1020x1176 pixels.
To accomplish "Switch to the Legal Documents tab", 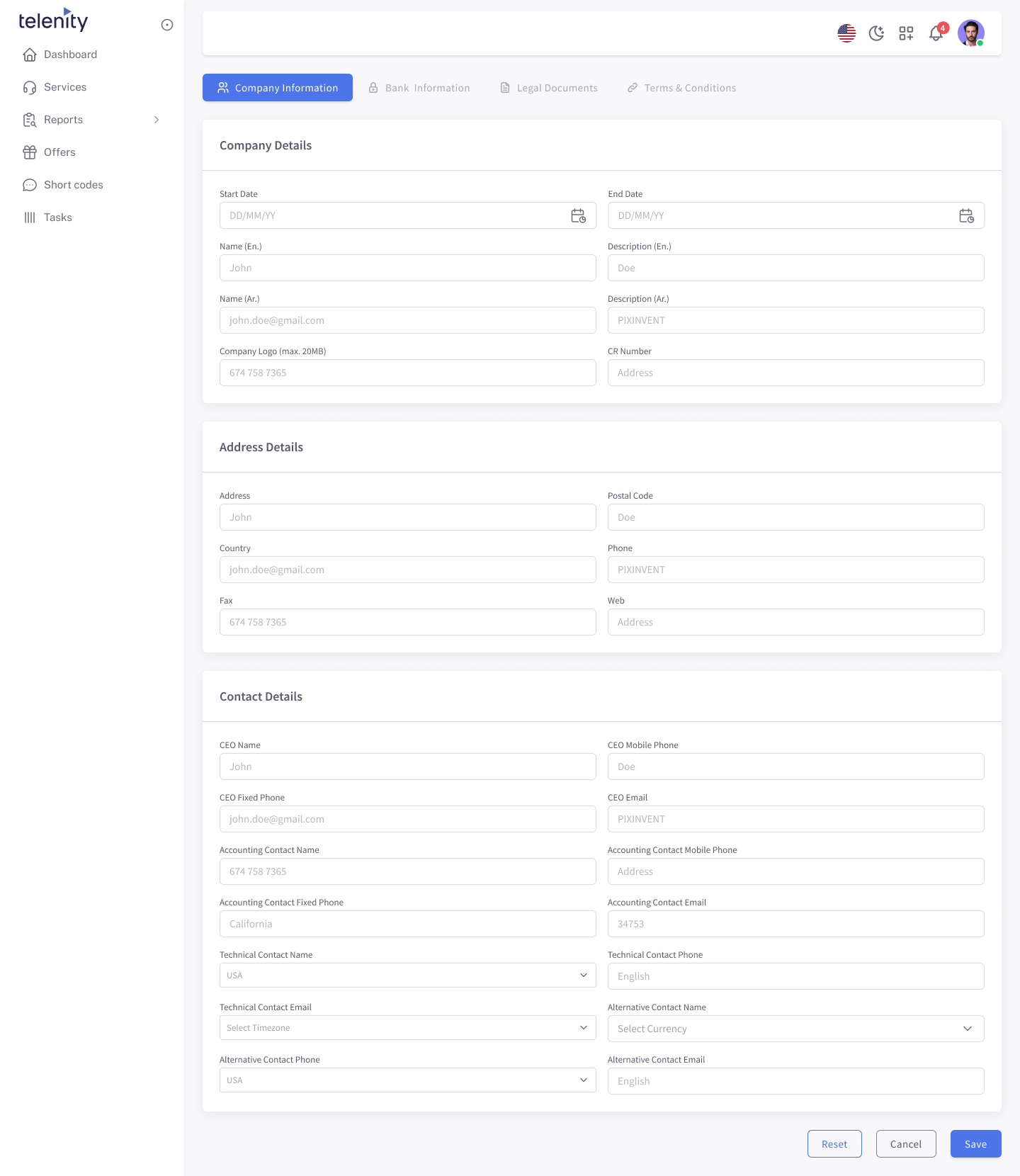I will [x=549, y=88].
